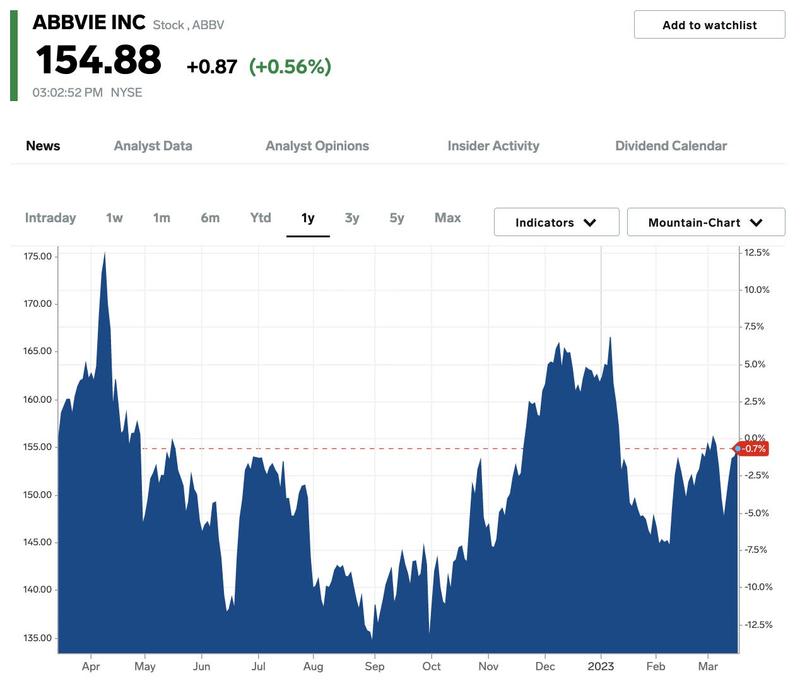Click the 2023 label on x-axis
Image resolution: width=800 pixels, height=688 pixels.
[601, 666]
